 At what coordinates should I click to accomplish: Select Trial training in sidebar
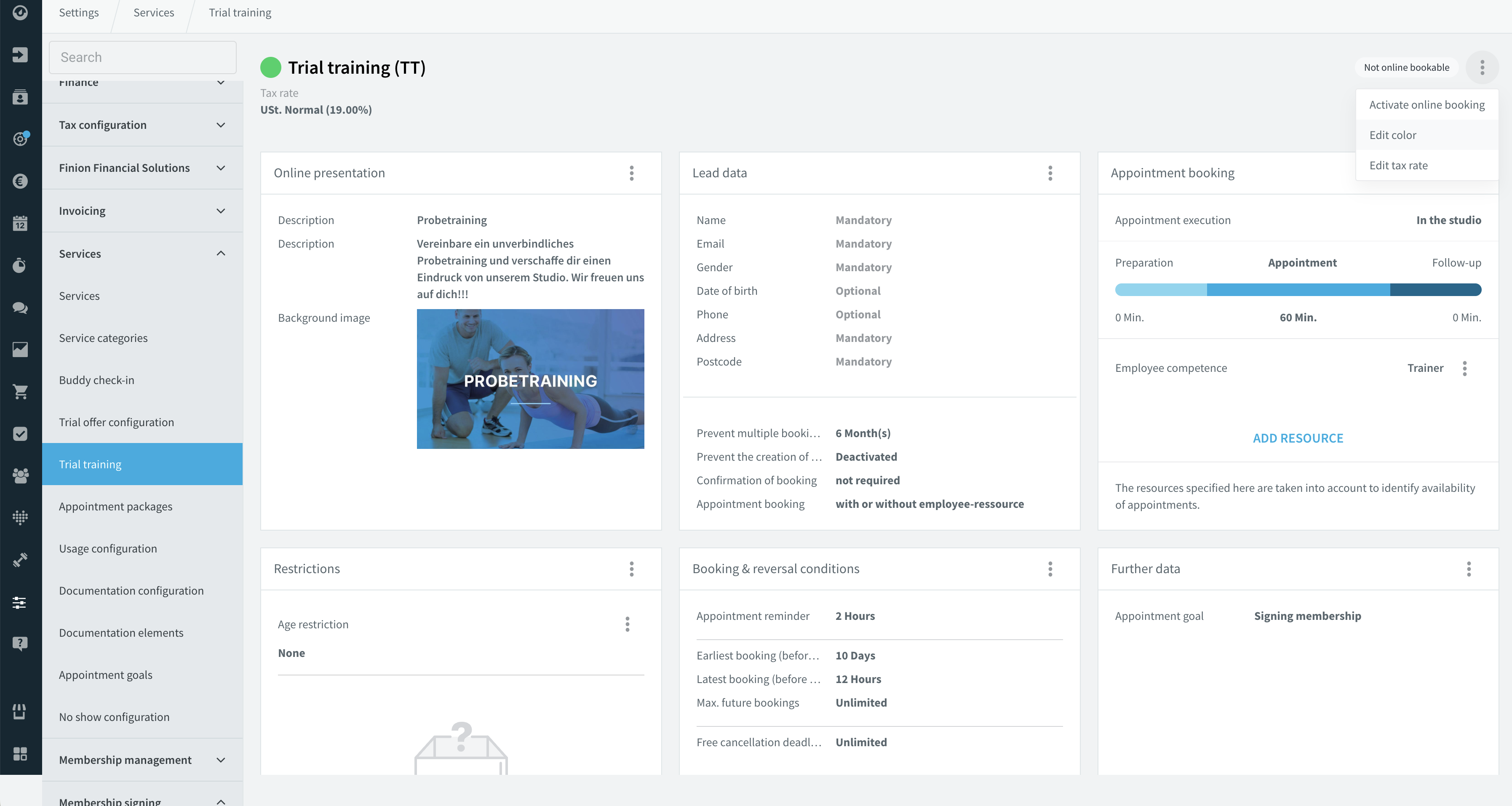tap(143, 464)
